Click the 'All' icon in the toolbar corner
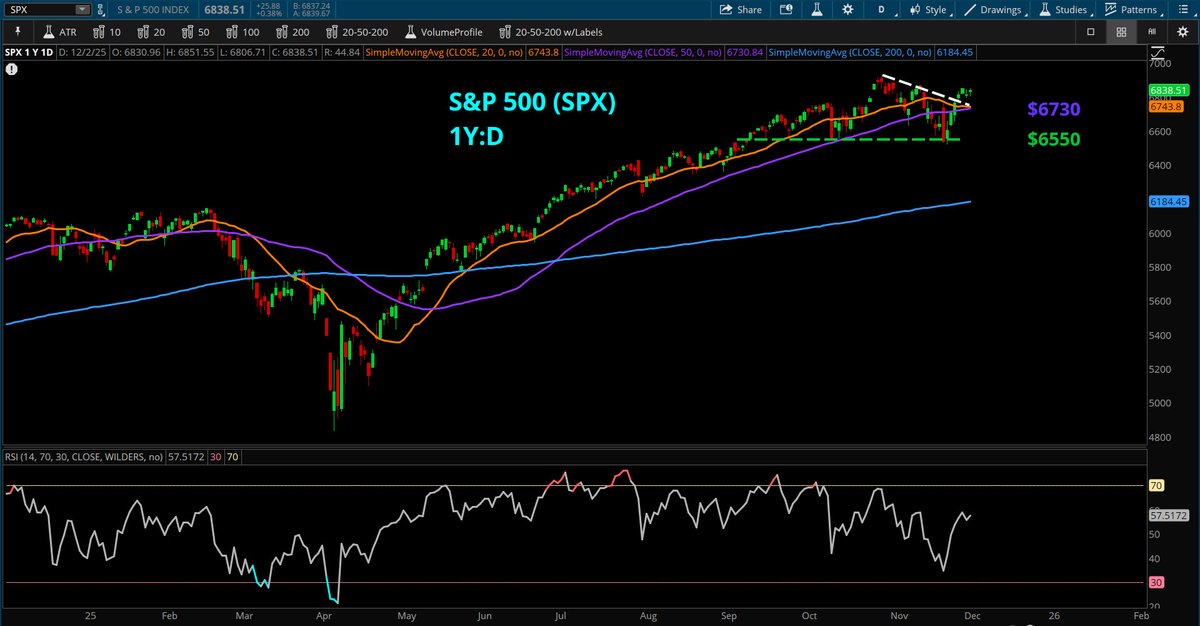 pyautogui.click(x=1150, y=30)
